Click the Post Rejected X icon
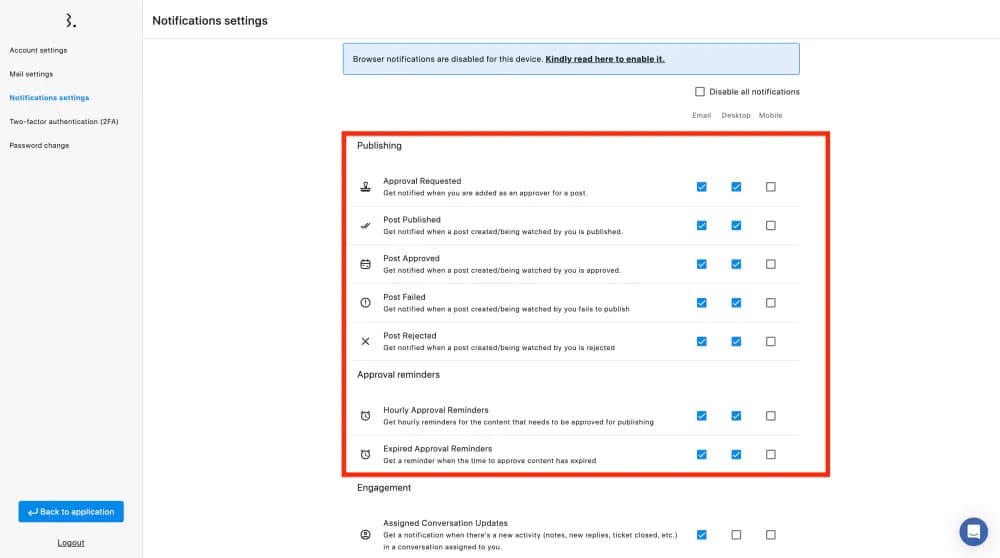 [365, 341]
